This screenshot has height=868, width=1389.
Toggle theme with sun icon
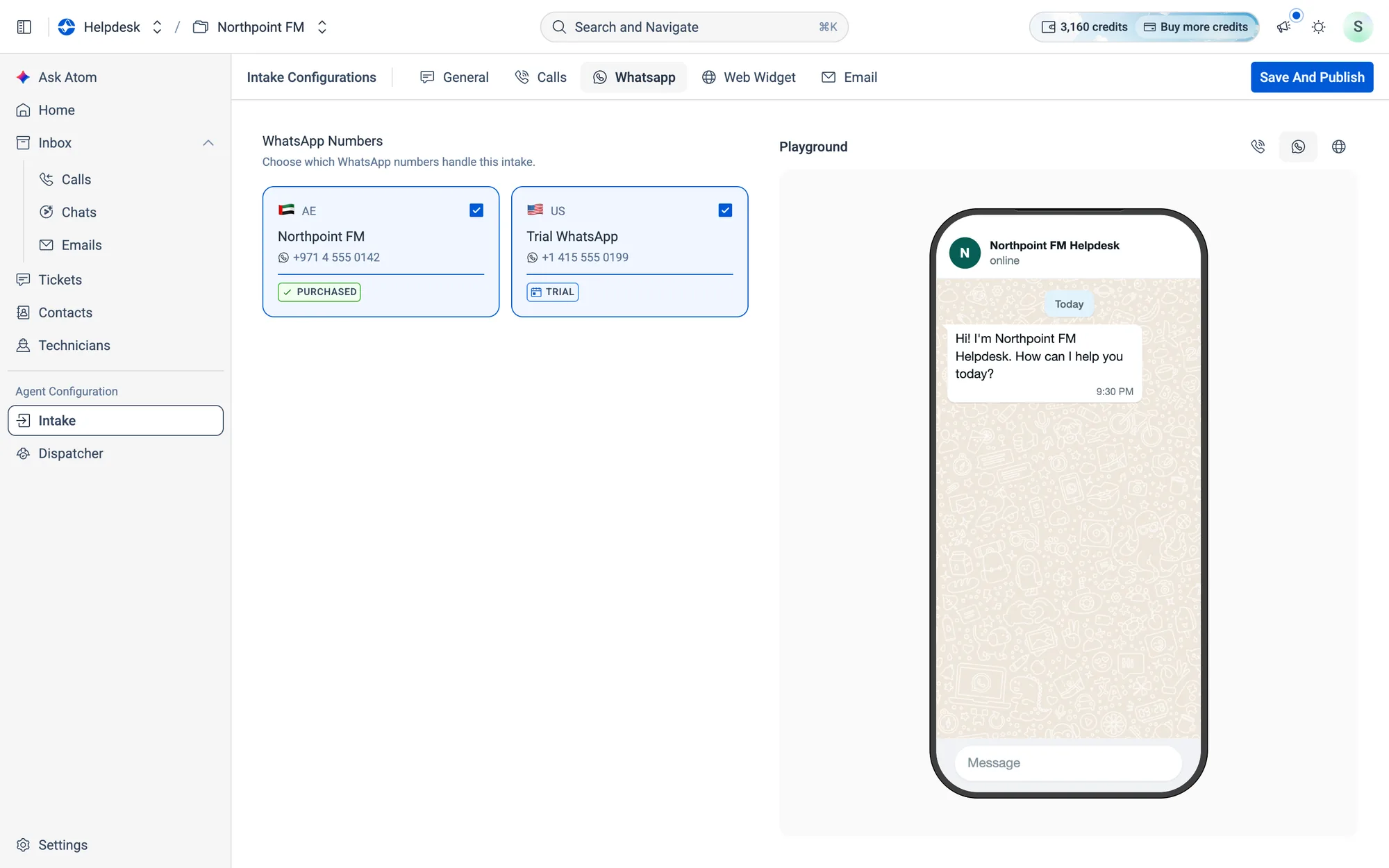tap(1318, 27)
